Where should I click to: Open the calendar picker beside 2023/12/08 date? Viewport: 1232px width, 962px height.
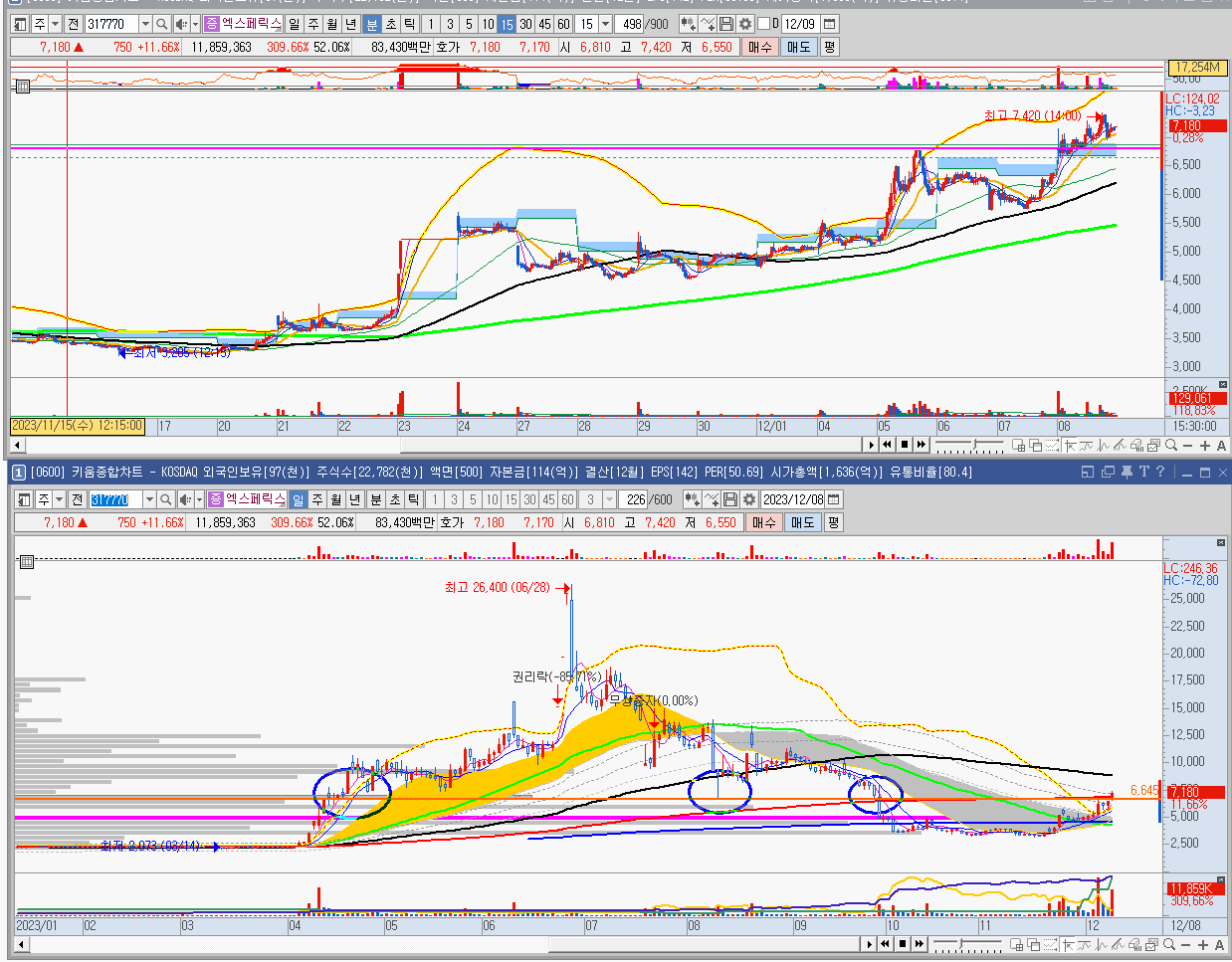tap(834, 498)
